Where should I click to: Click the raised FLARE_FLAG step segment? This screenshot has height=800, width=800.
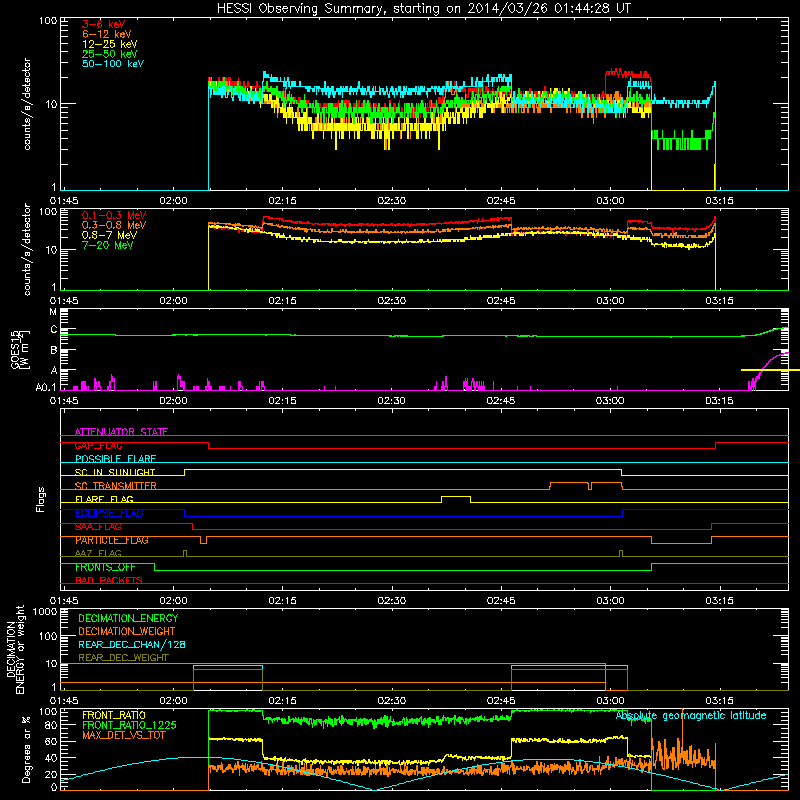pos(456,496)
